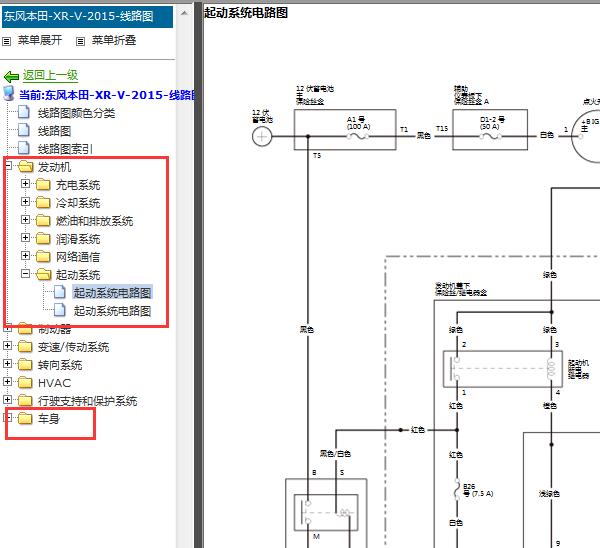Click the page icon beside 线路图
This screenshot has width=600, height=548.
tap(24, 130)
